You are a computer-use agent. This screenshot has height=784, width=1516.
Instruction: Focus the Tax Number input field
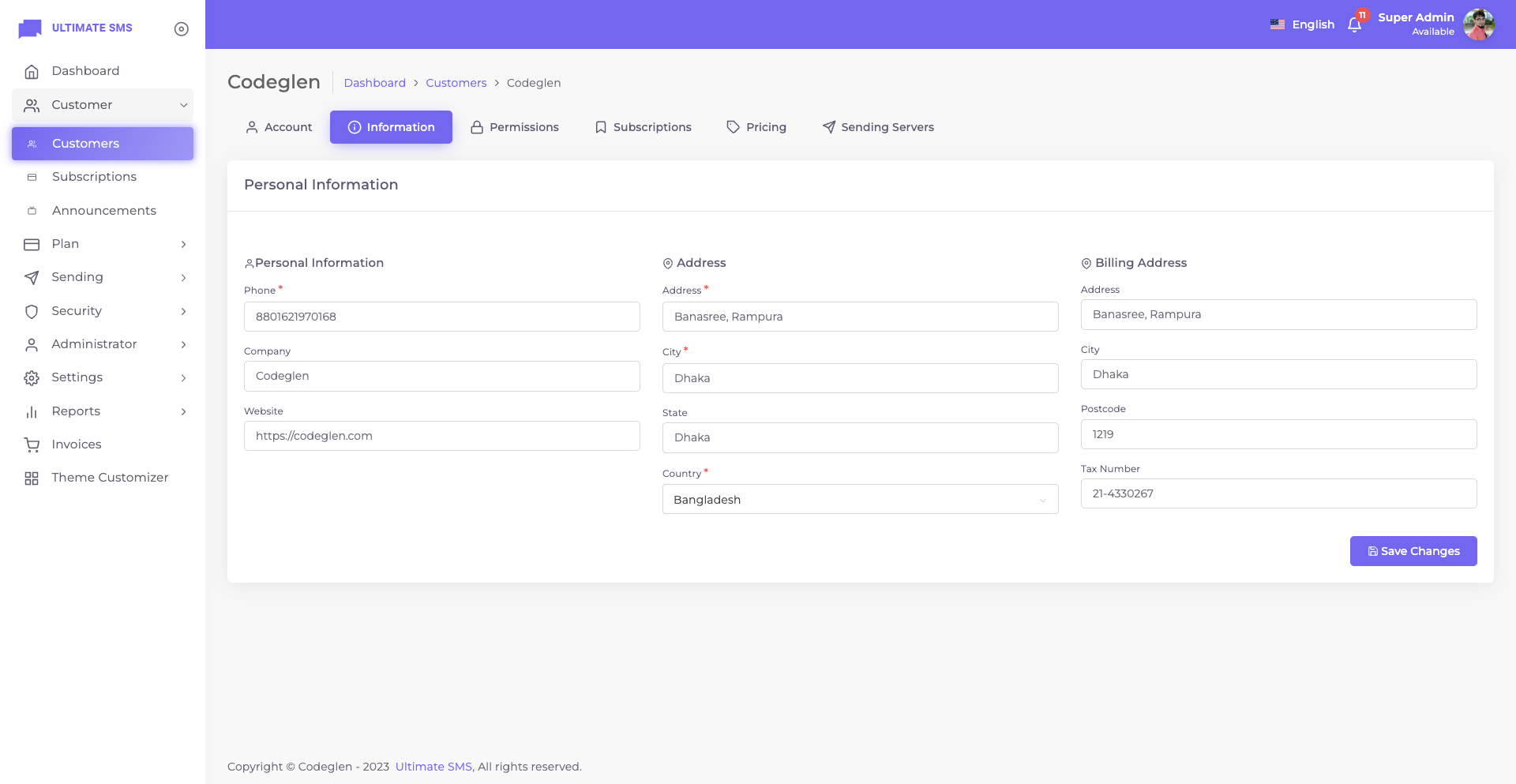(1278, 493)
